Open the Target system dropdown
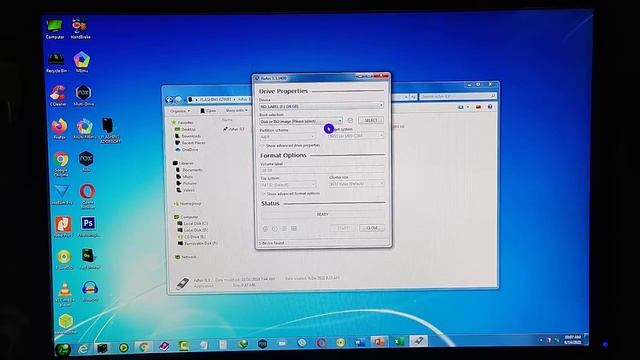640x360 pixels. click(x=356, y=136)
